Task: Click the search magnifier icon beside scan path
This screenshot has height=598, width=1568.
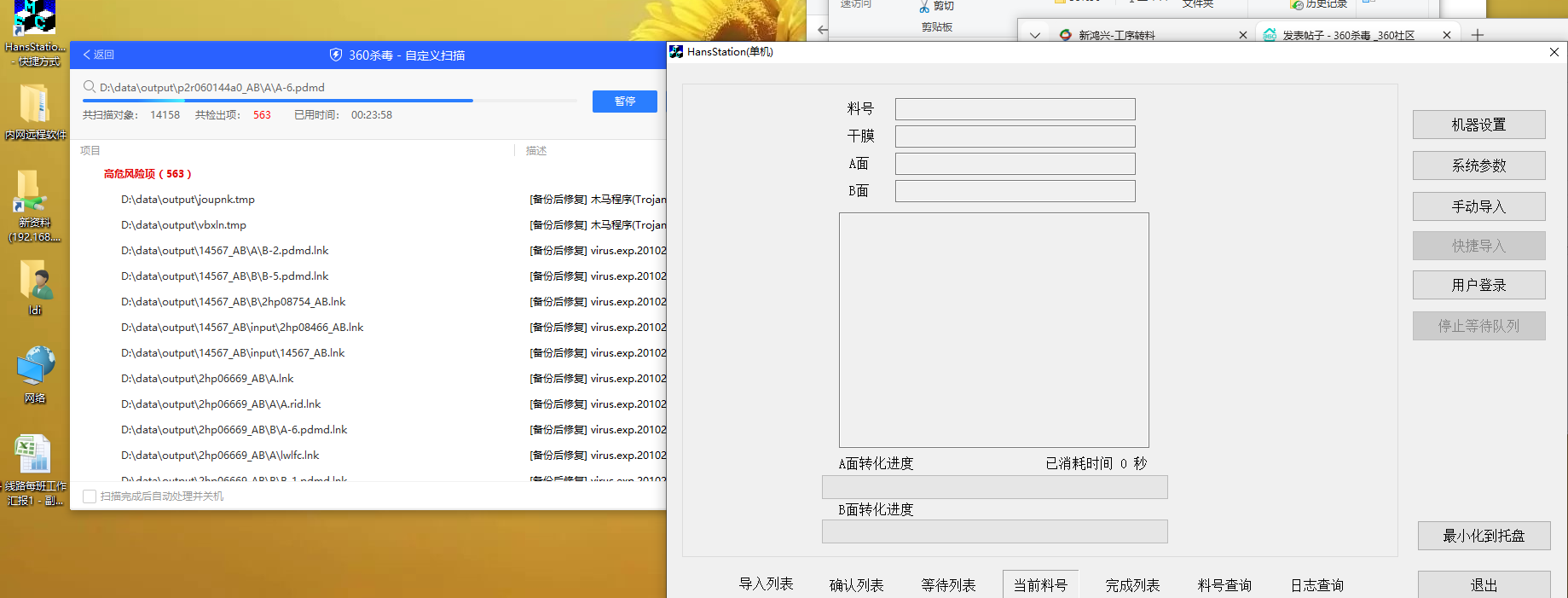Action: 89,86
